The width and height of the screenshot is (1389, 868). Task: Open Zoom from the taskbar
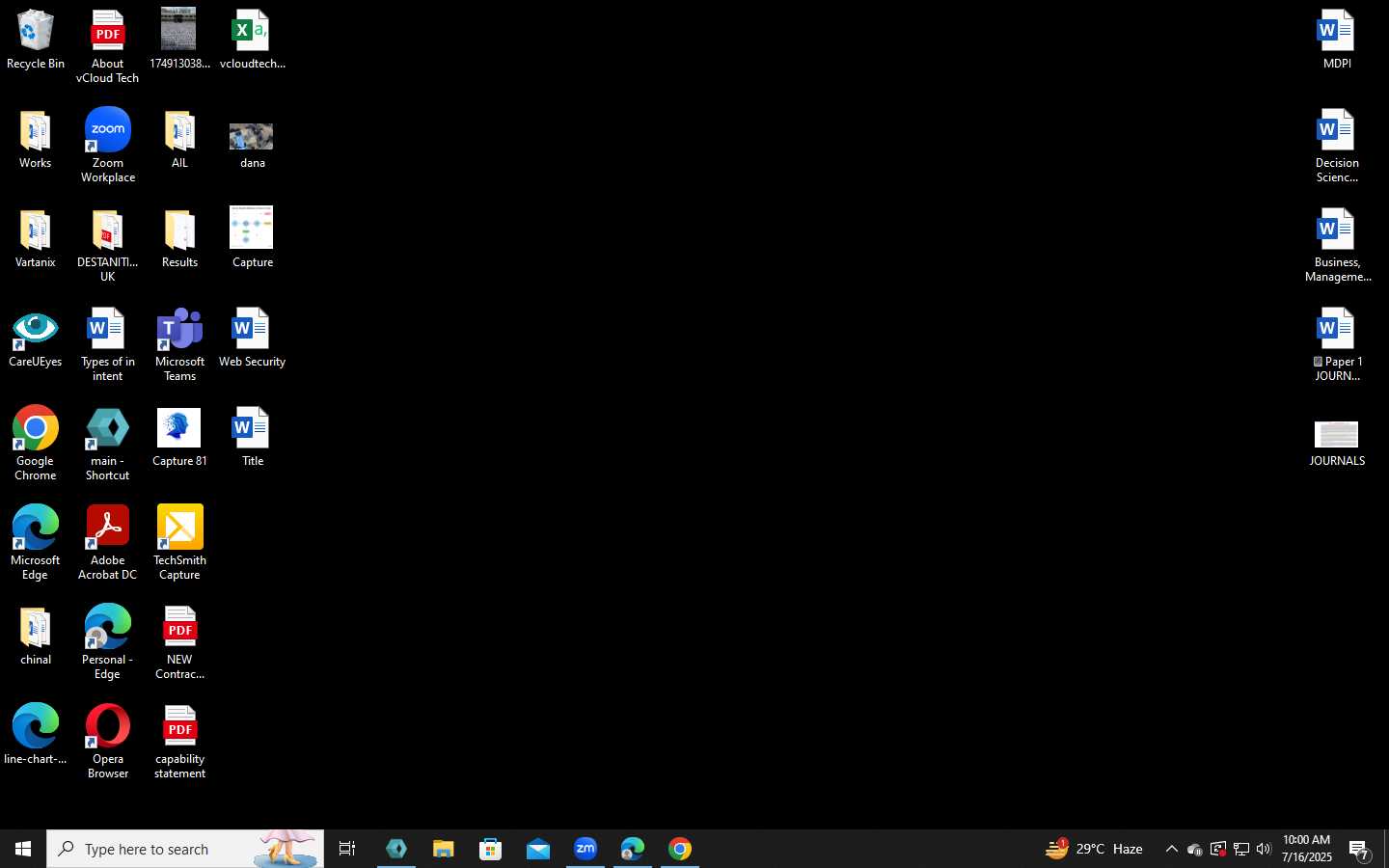[586, 849]
